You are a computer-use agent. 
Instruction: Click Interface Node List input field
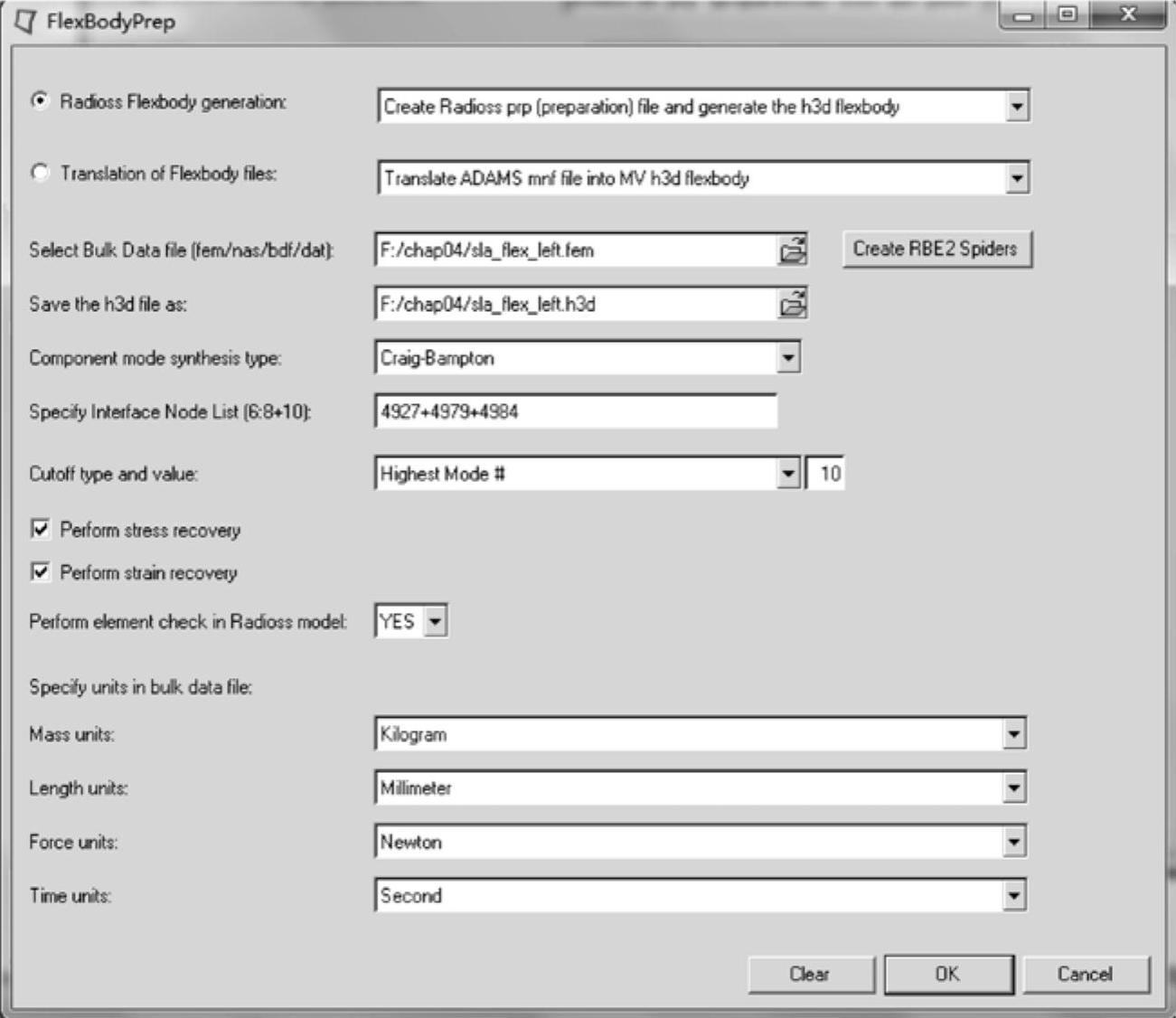[x=576, y=411]
